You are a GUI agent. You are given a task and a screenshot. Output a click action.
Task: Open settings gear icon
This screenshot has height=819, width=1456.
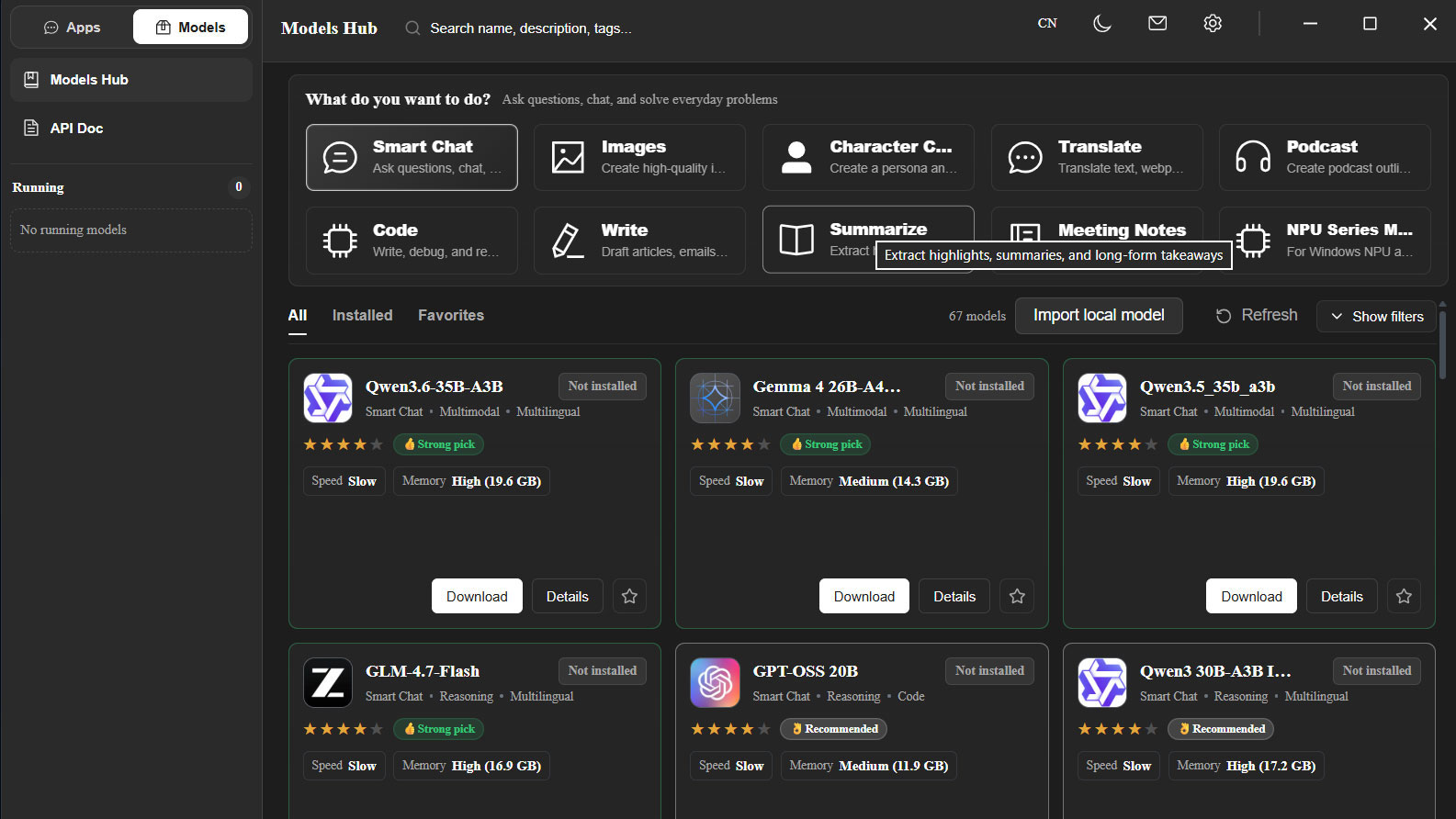[x=1213, y=24]
